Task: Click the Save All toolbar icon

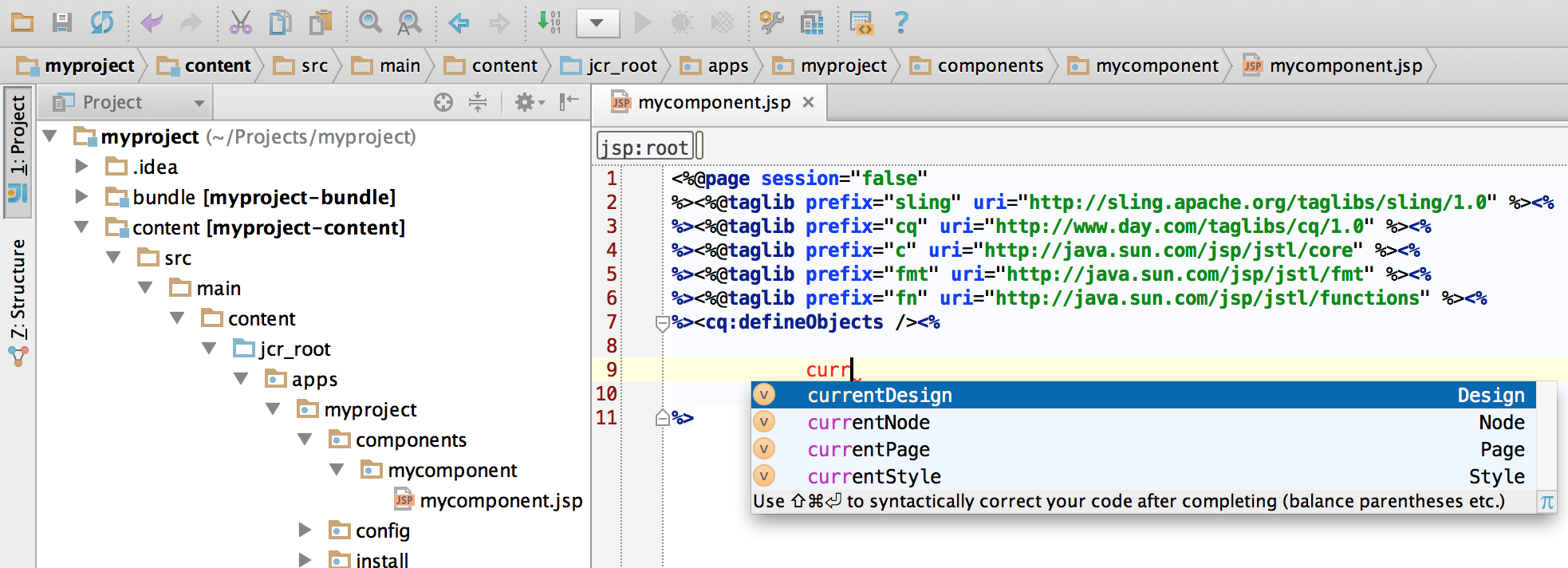Action: 61,22
